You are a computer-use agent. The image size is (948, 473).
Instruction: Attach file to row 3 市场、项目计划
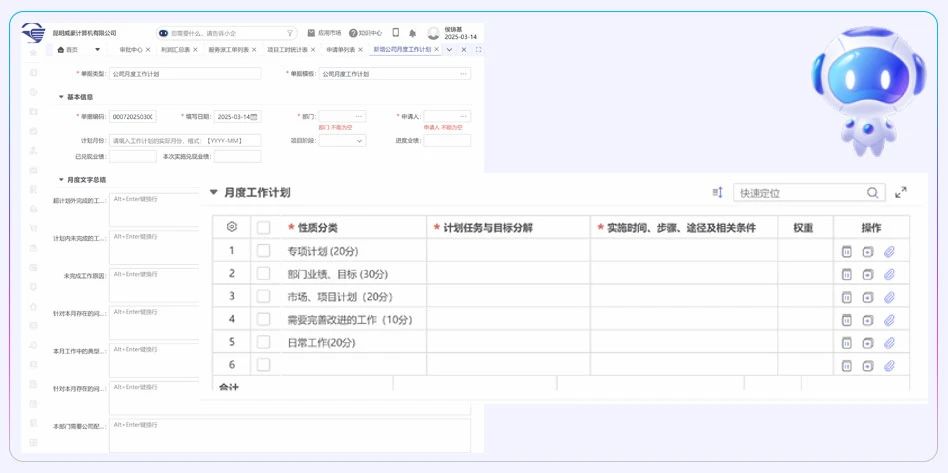point(889,297)
